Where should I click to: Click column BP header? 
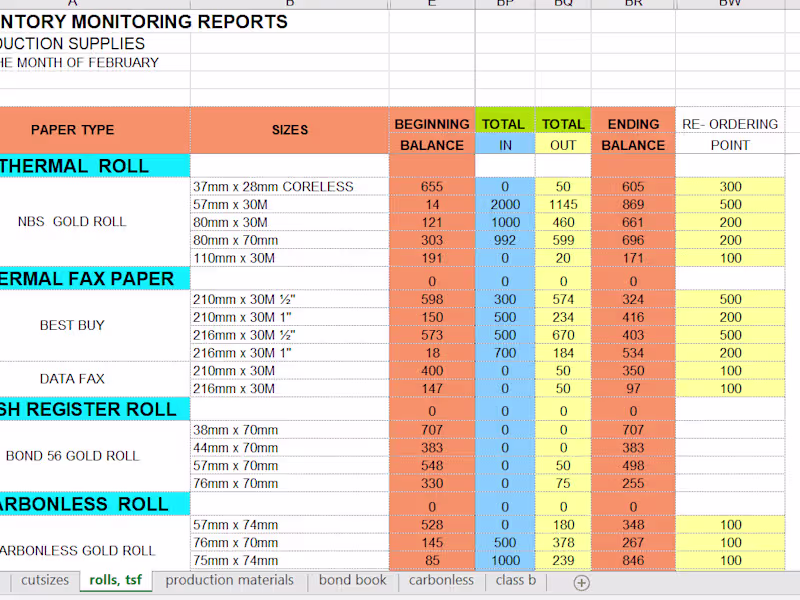504,4
